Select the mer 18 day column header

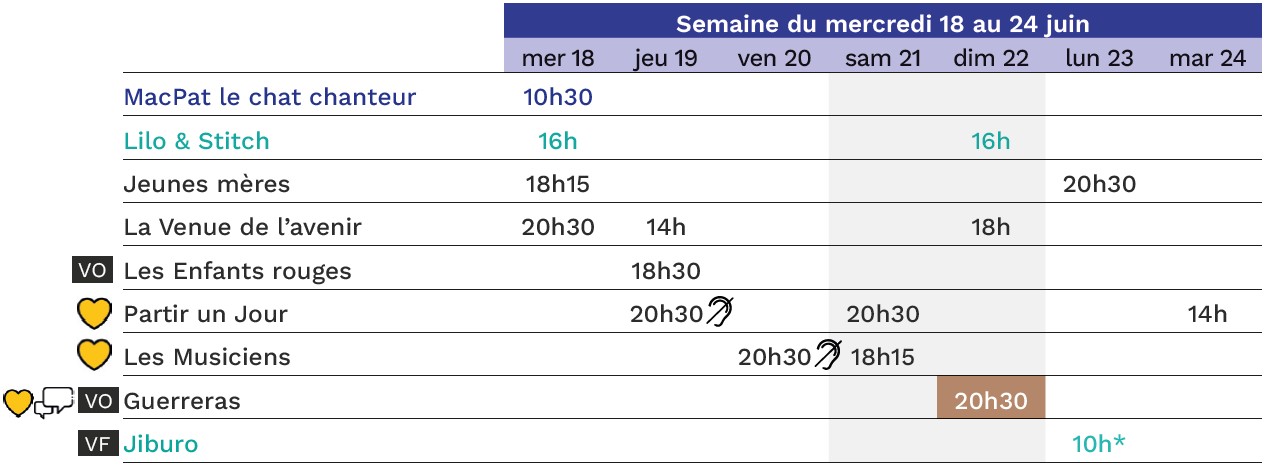[x=558, y=58]
